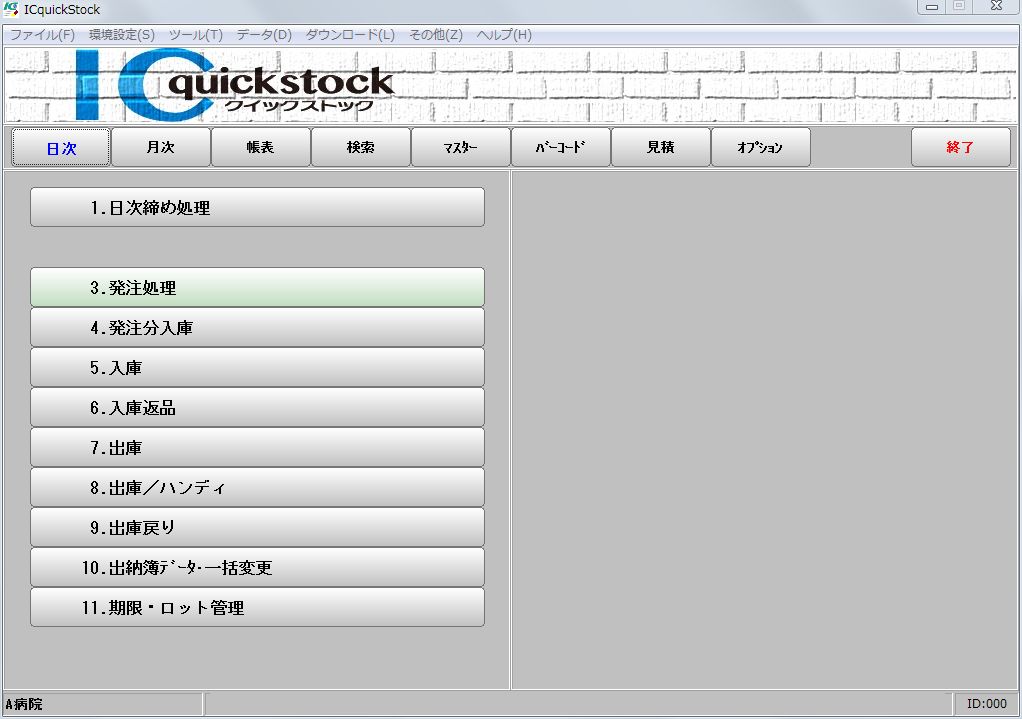Image resolution: width=1022 pixels, height=719 pixels.
Task: Switch to the マスター tab
Action: click(460, 147)
